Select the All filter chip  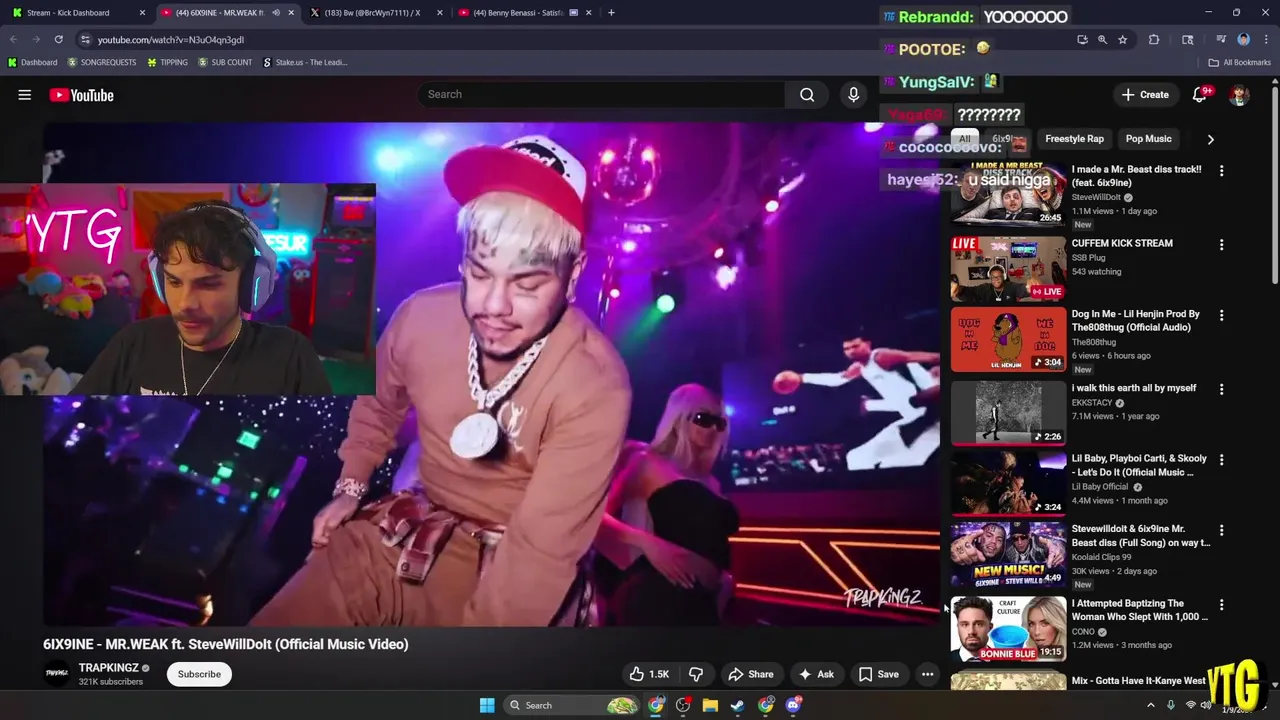pos(964,139)
